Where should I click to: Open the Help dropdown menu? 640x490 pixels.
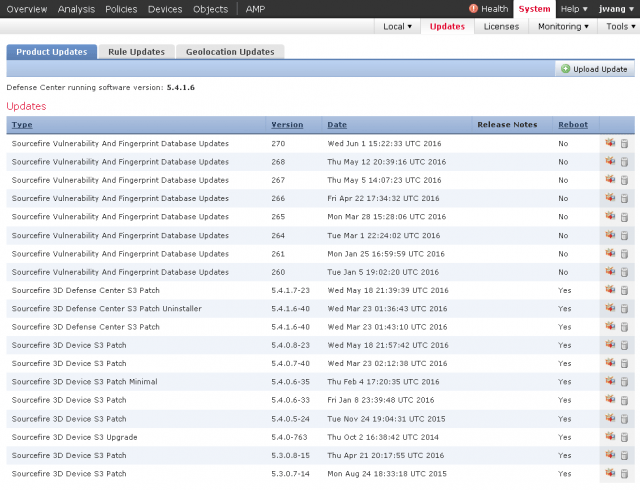pyautogui.click(x=574, y=9)
